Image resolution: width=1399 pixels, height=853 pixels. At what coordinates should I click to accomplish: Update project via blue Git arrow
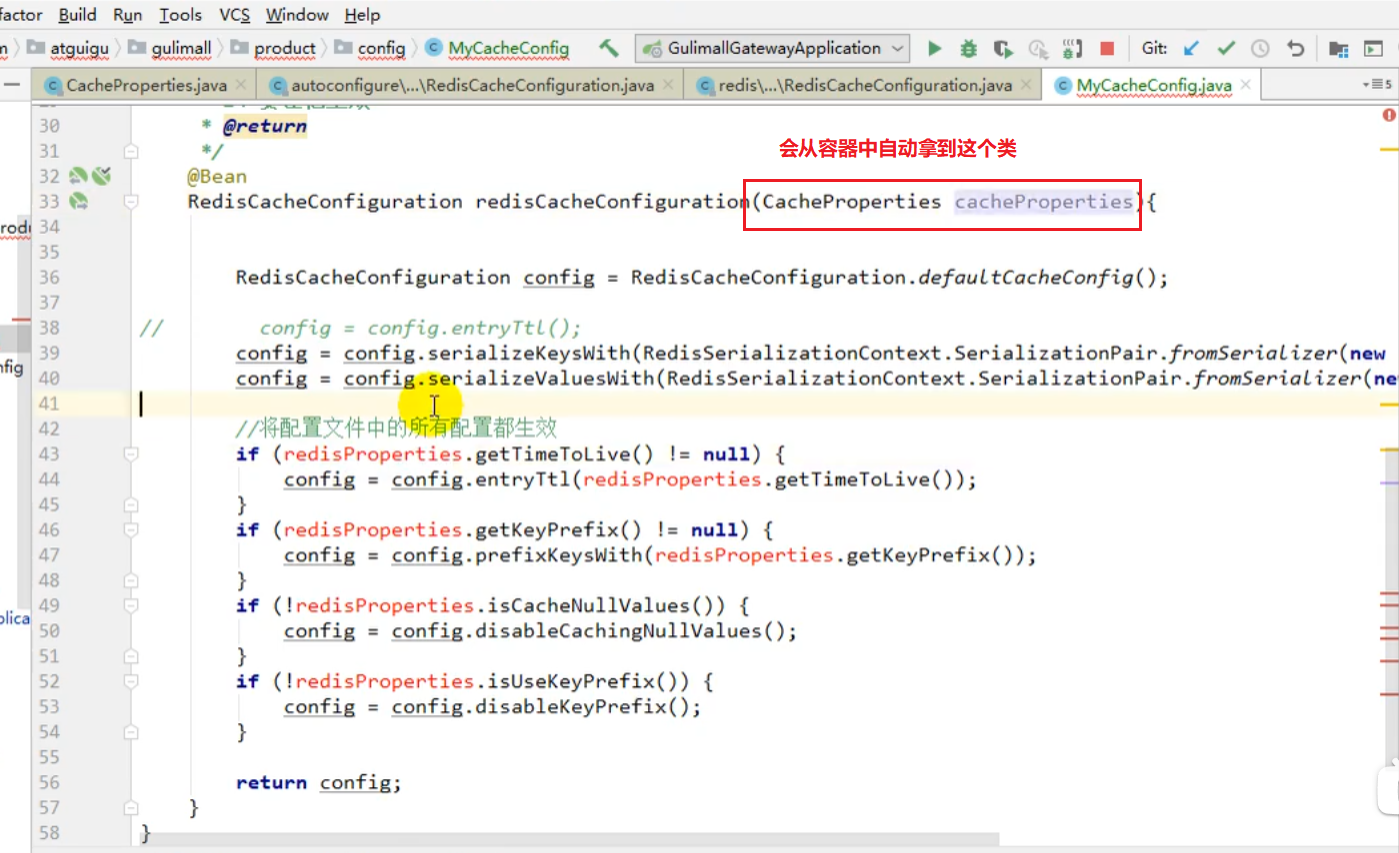click(x=1191, y=48)
